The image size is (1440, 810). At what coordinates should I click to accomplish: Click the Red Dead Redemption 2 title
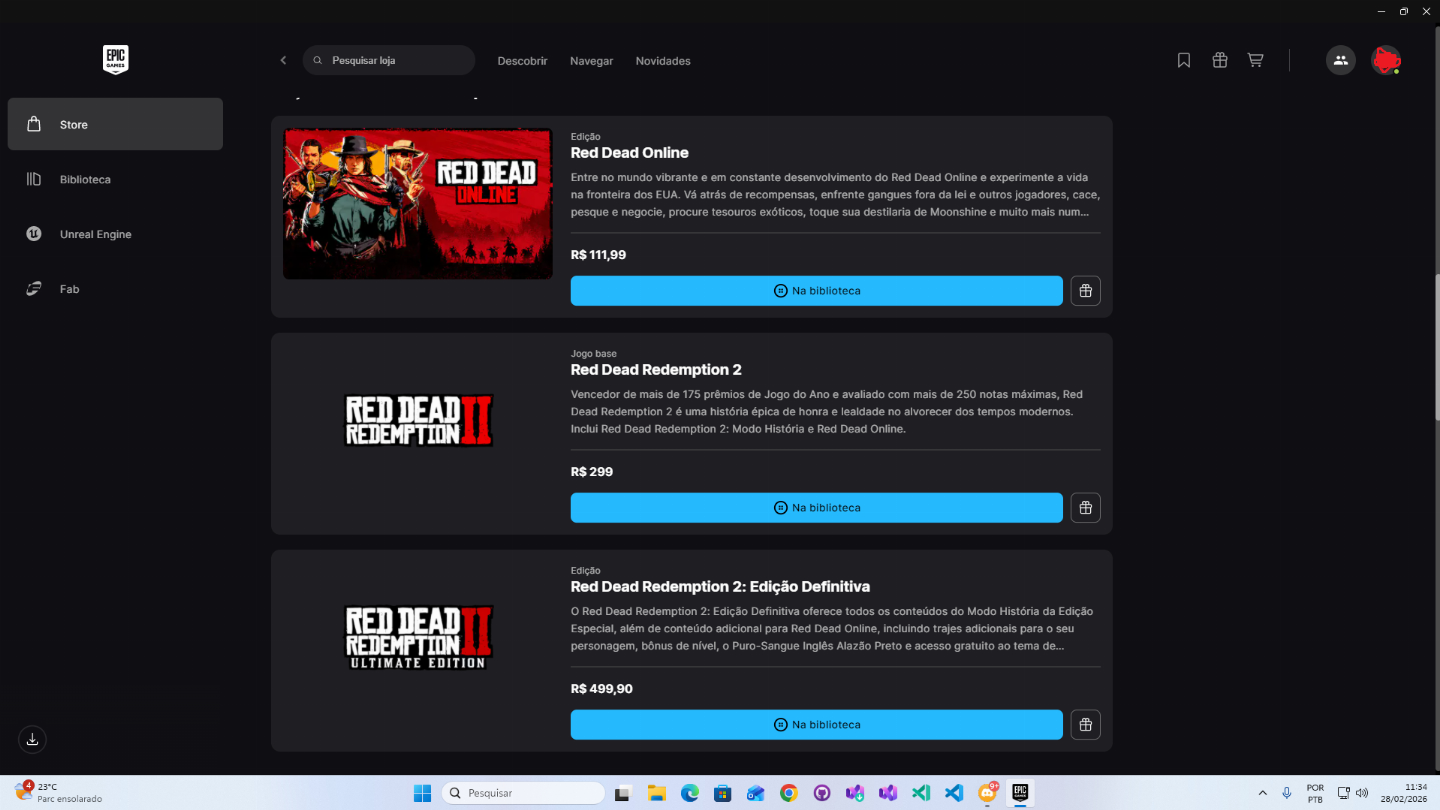tap(656, 370)
